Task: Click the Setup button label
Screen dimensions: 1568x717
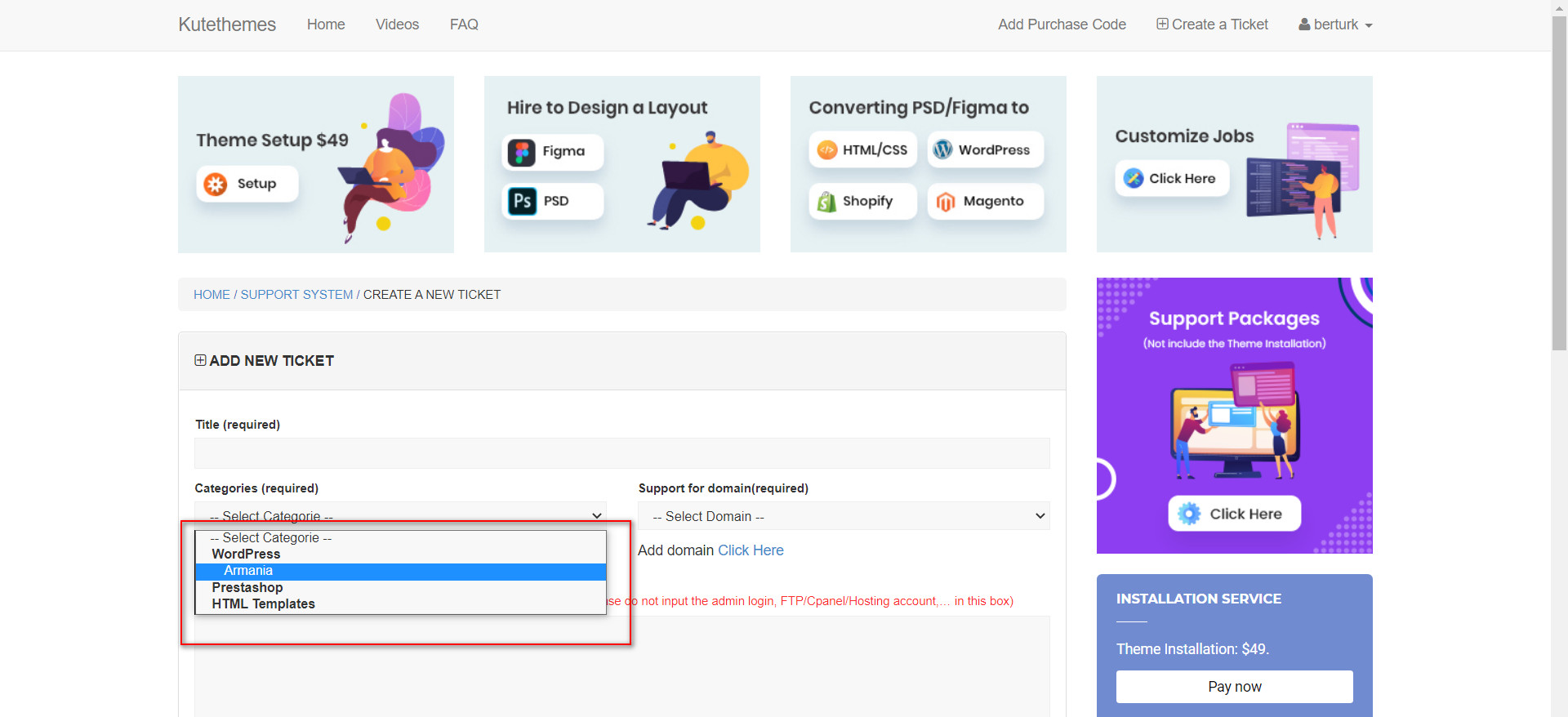Action: click(256, 184)
